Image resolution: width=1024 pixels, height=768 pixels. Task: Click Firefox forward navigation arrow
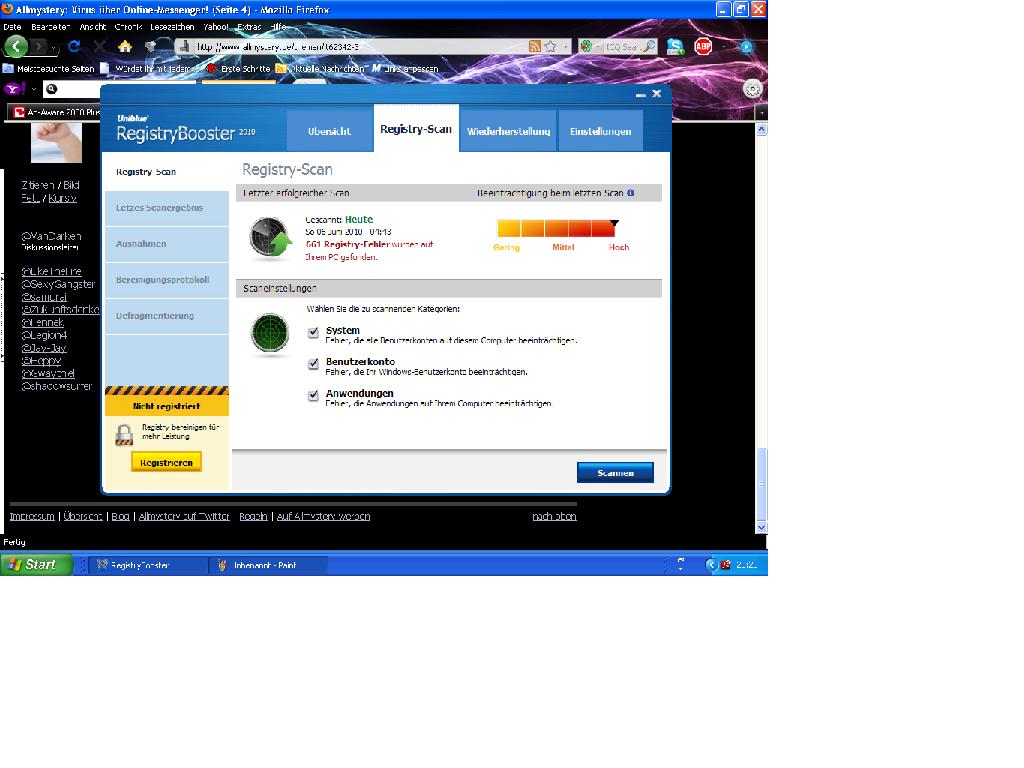tap(39, 46)
